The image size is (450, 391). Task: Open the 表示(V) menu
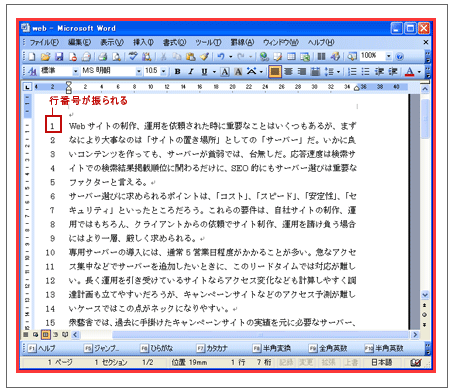112,42
